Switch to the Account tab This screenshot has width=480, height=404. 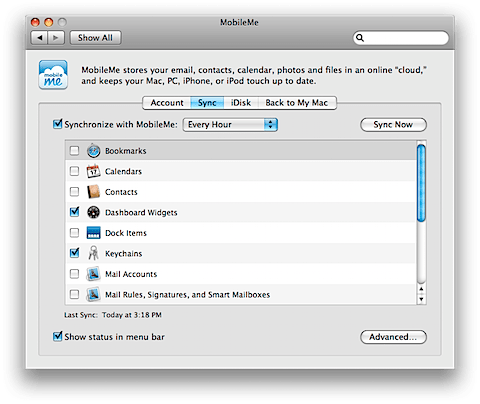tap(167, 103)
